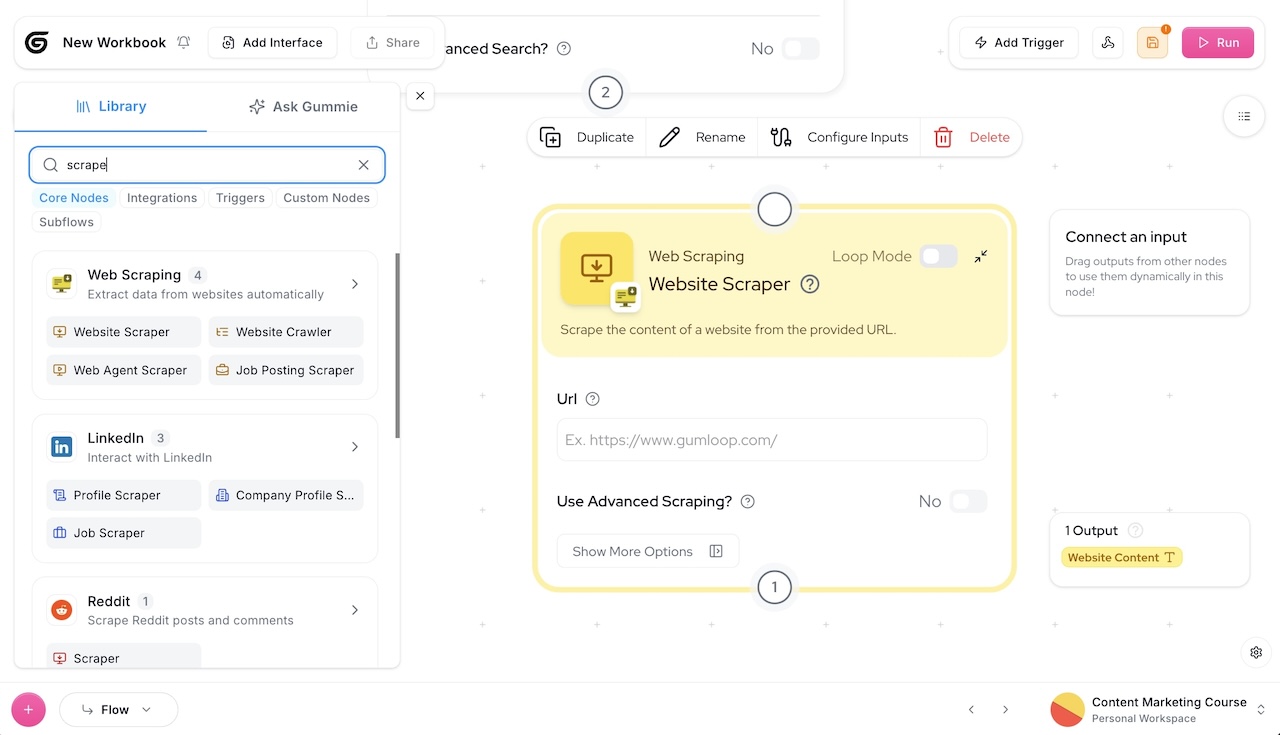The width and height of the screenshot is (1280, 735).
Task: Click Configure Inputs
Action: pyautogui.click(x=839, y=137)
